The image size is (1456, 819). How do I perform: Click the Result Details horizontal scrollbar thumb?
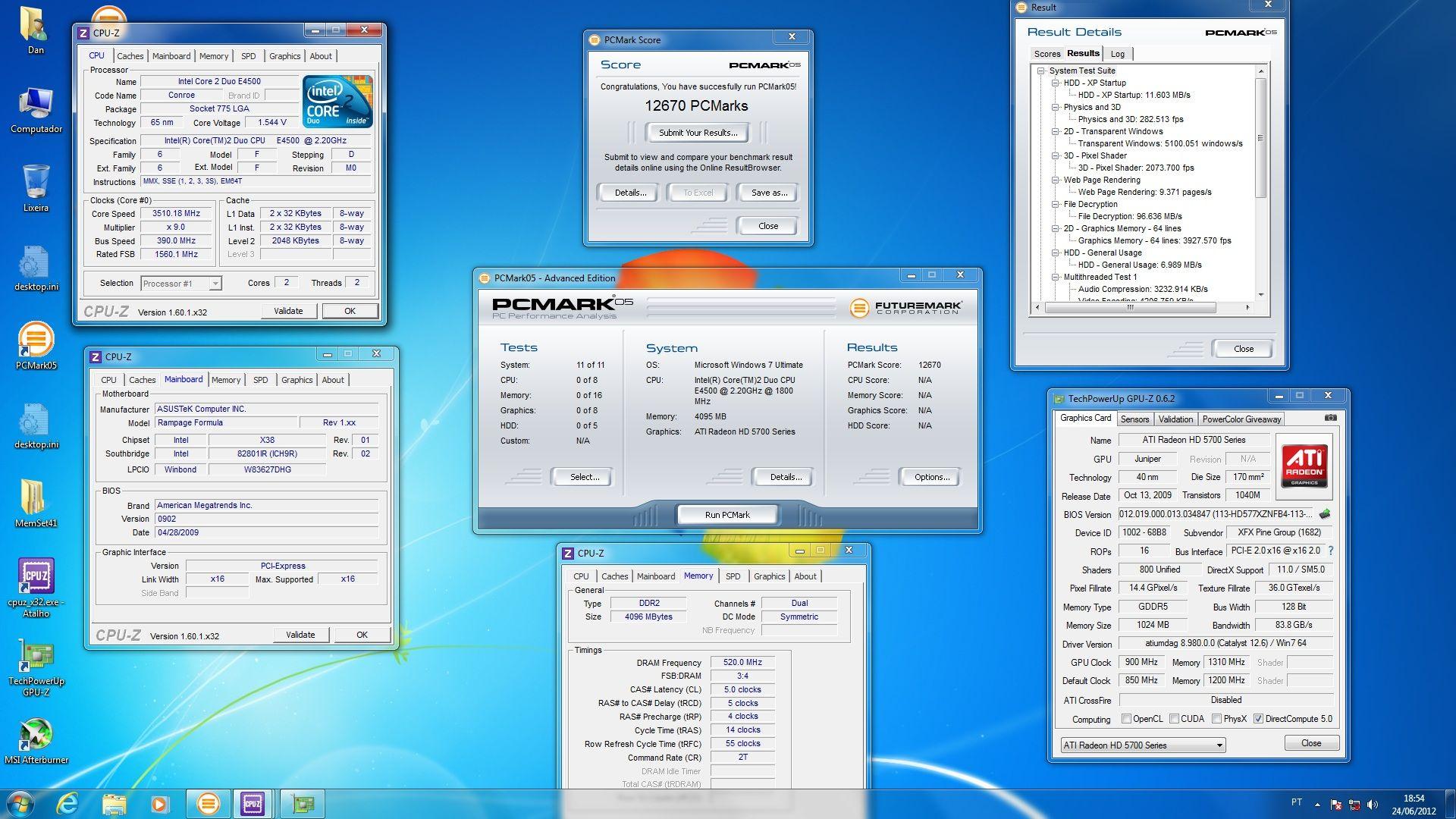click(x=1130, y=308)
